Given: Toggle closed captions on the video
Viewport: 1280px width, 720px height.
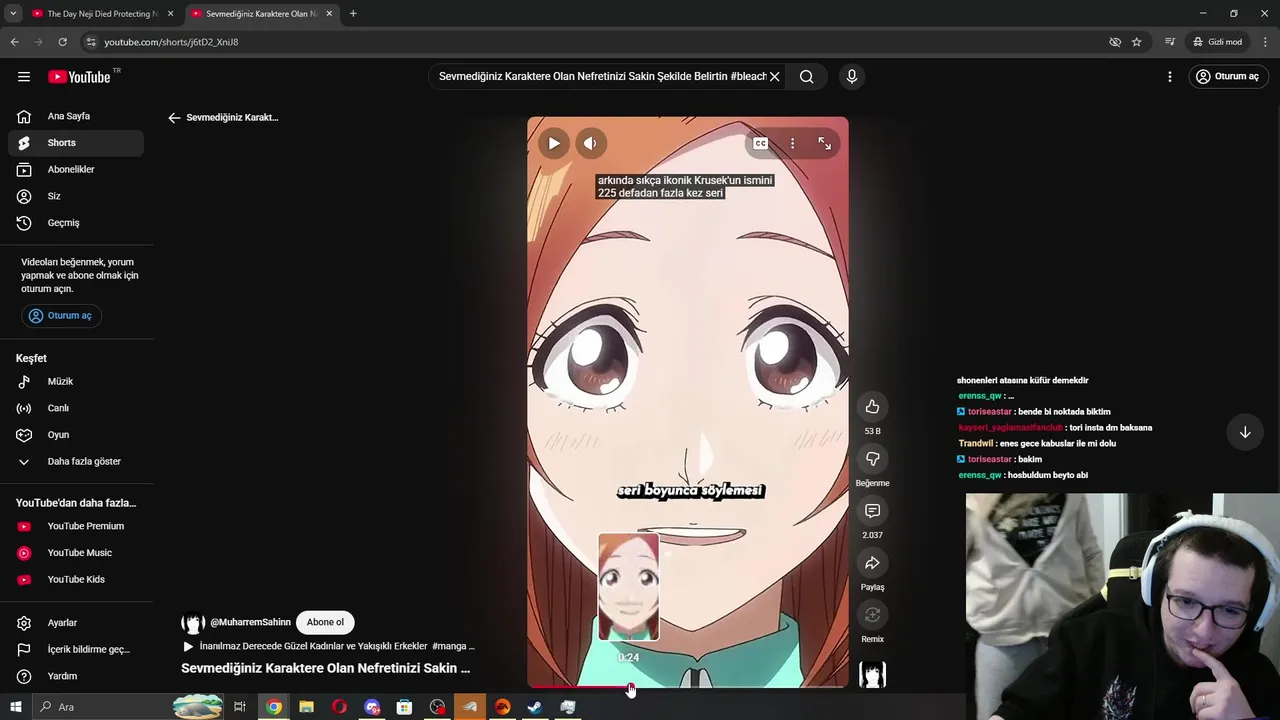Looking at the screenshot, I should (x=760, y=143).
